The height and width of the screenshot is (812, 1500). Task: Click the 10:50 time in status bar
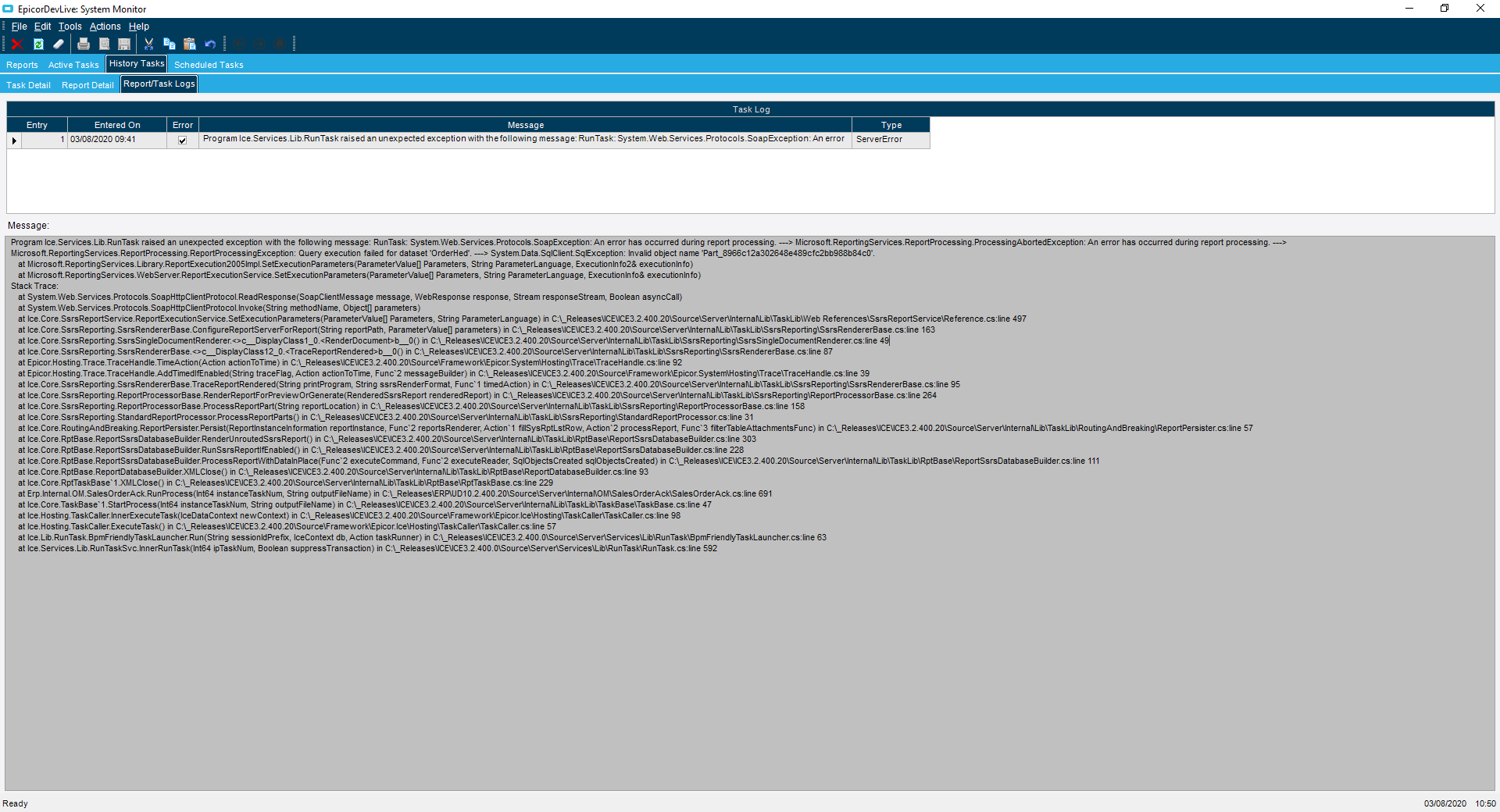(x=1485, y=803)
